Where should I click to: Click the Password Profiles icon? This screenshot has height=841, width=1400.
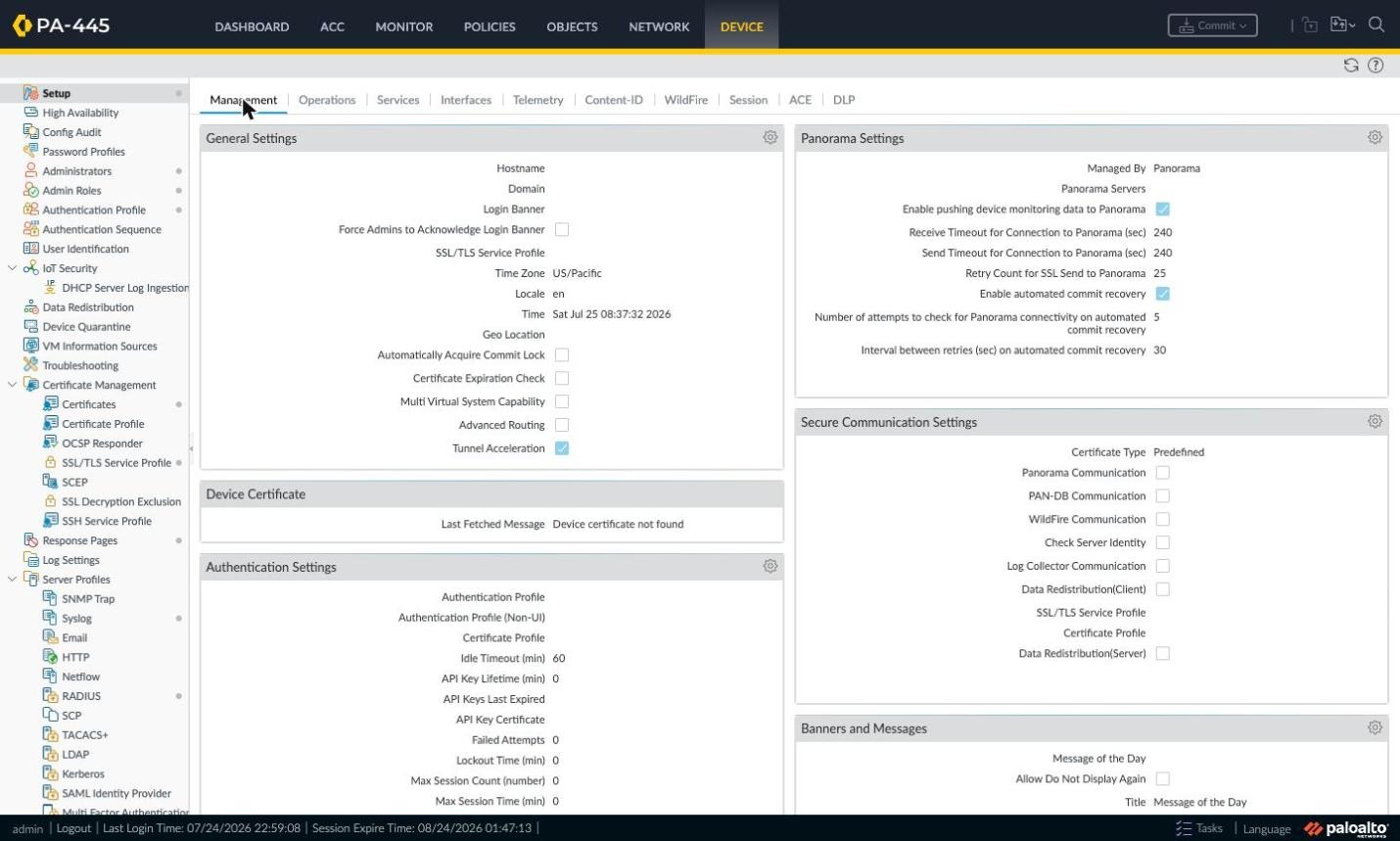tap(30, 152)
